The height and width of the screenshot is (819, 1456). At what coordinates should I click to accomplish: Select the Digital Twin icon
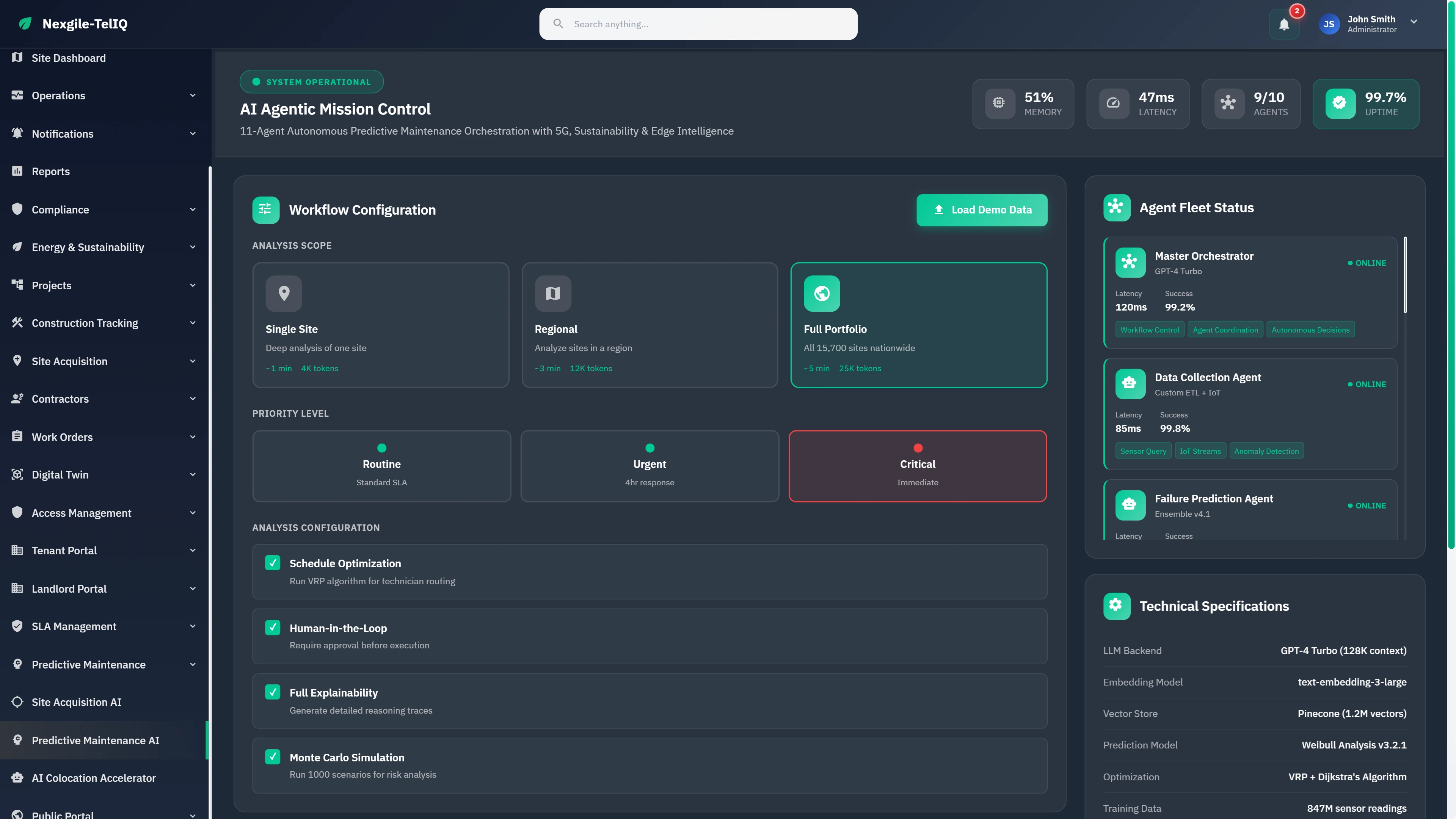17,475
